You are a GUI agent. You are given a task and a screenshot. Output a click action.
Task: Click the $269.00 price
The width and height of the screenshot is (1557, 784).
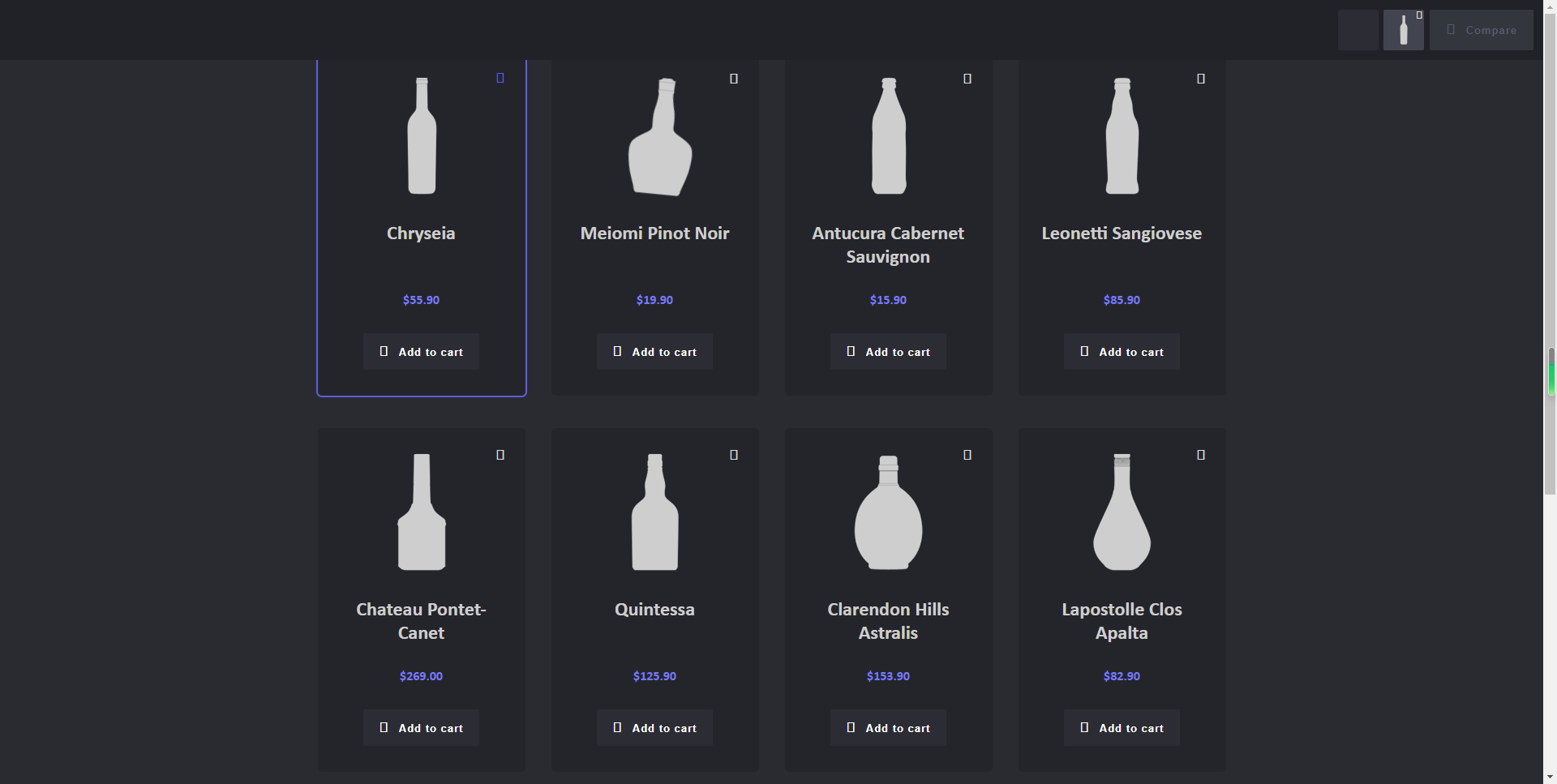(x=421, y=676)
